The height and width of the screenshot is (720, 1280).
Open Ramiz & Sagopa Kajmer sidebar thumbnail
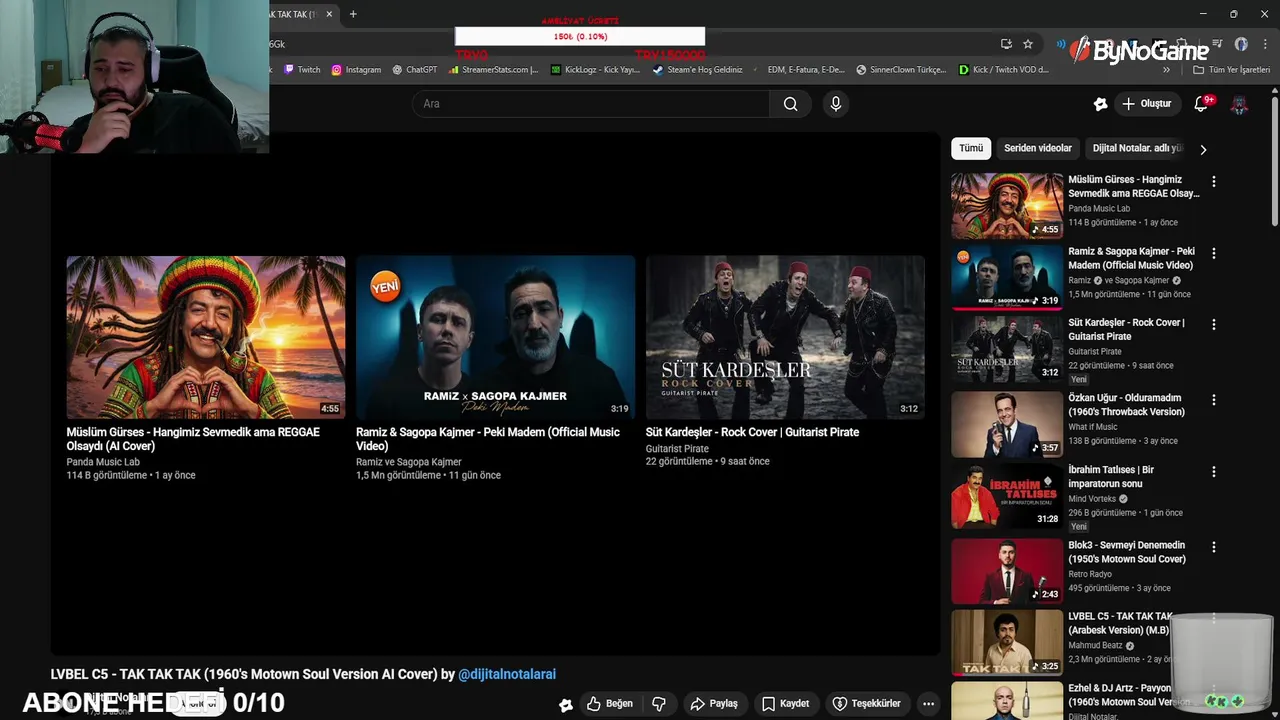click(x=1007, y=277)
